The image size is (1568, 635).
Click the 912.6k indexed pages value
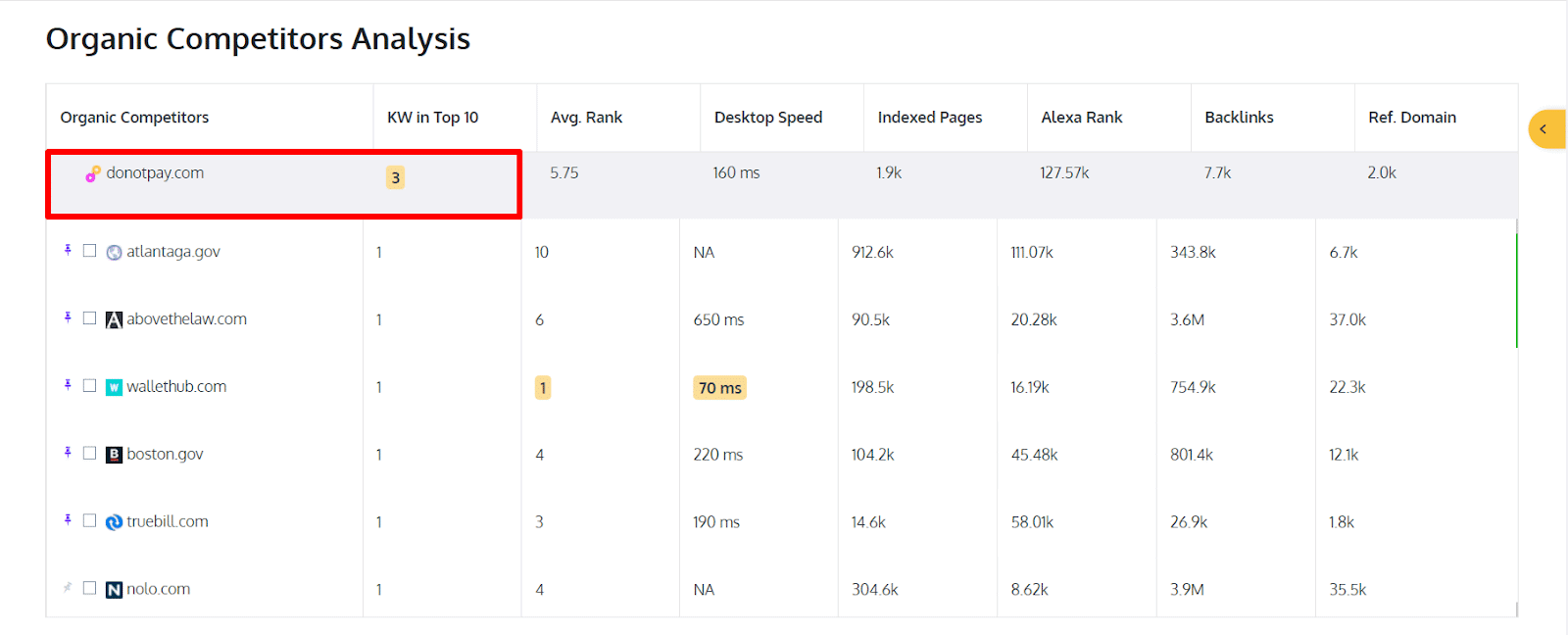[872, 253]
